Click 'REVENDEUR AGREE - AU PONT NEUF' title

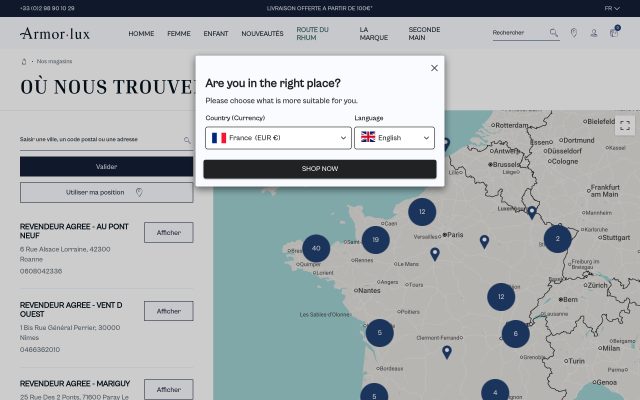click(74, 231)
